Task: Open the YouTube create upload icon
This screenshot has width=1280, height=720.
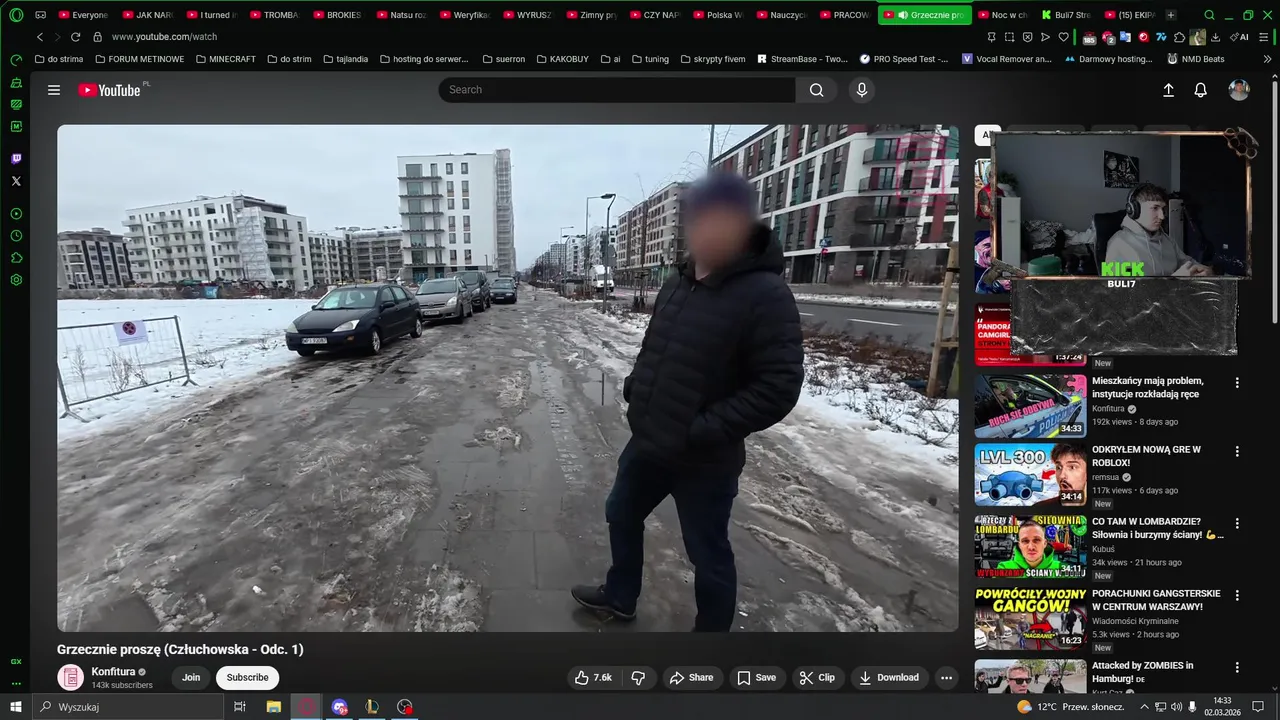Action: click(1168, 90)
